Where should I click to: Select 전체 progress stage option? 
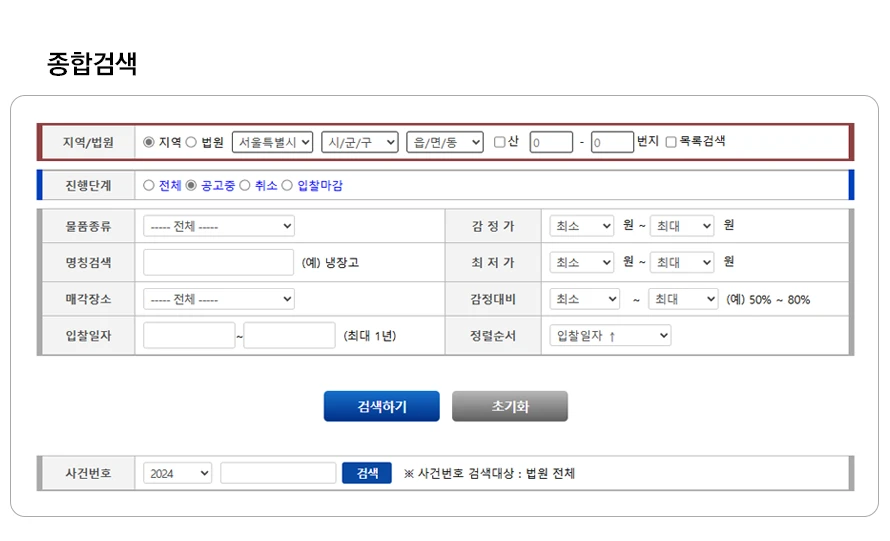(x=149, y=185)
